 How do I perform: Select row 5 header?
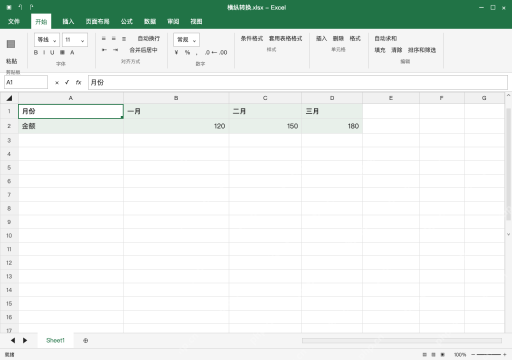(x=9, y=167)
